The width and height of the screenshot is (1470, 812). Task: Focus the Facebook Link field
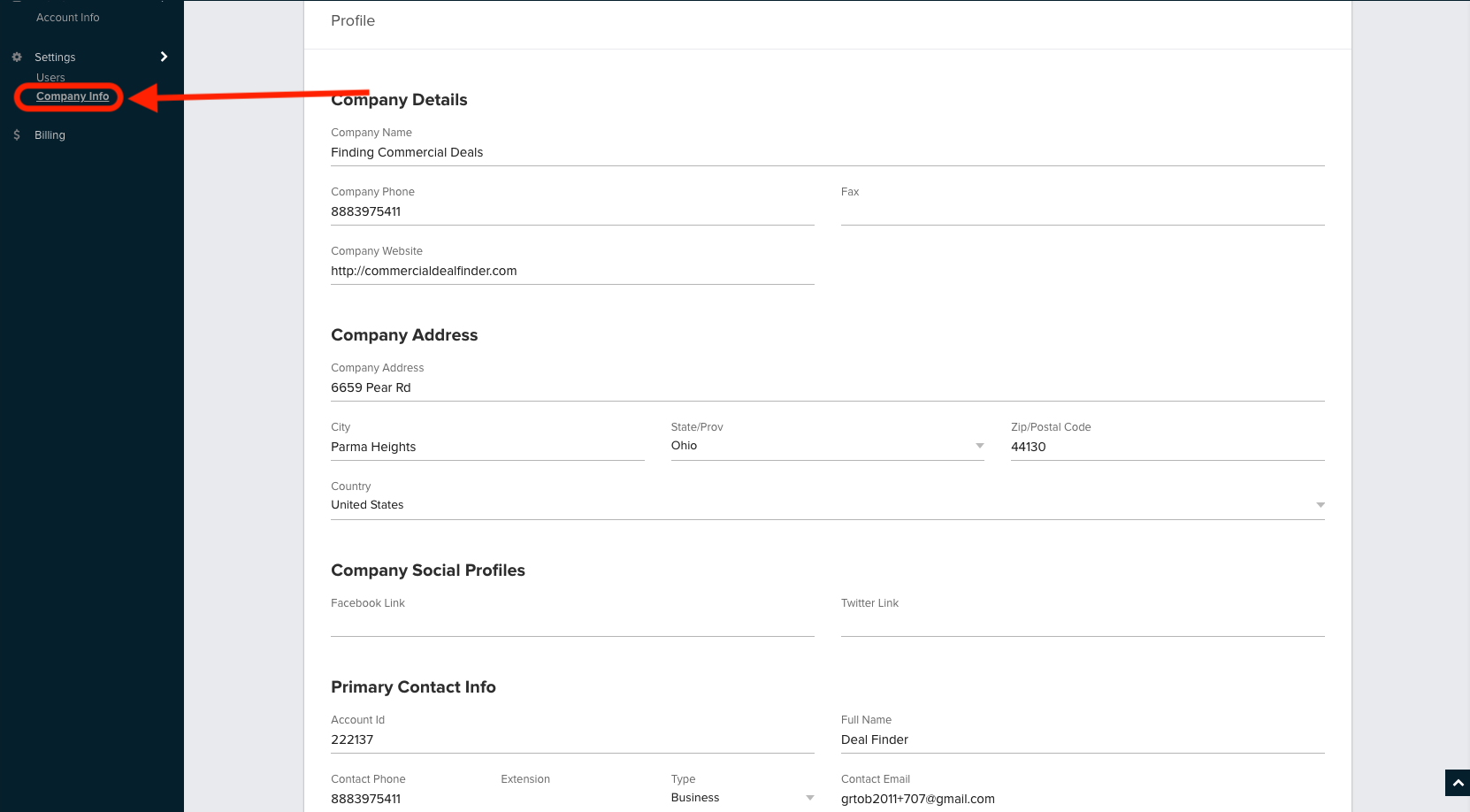[571, 624]
